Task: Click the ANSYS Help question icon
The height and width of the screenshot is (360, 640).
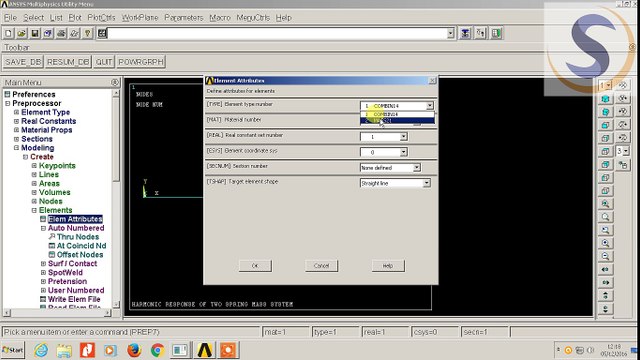Action: 87,33
